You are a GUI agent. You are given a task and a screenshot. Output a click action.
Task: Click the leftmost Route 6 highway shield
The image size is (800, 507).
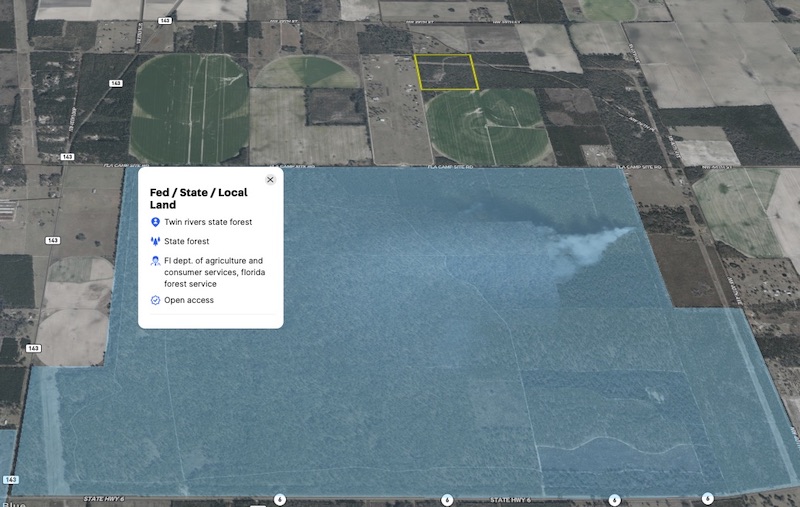[280, 499]
